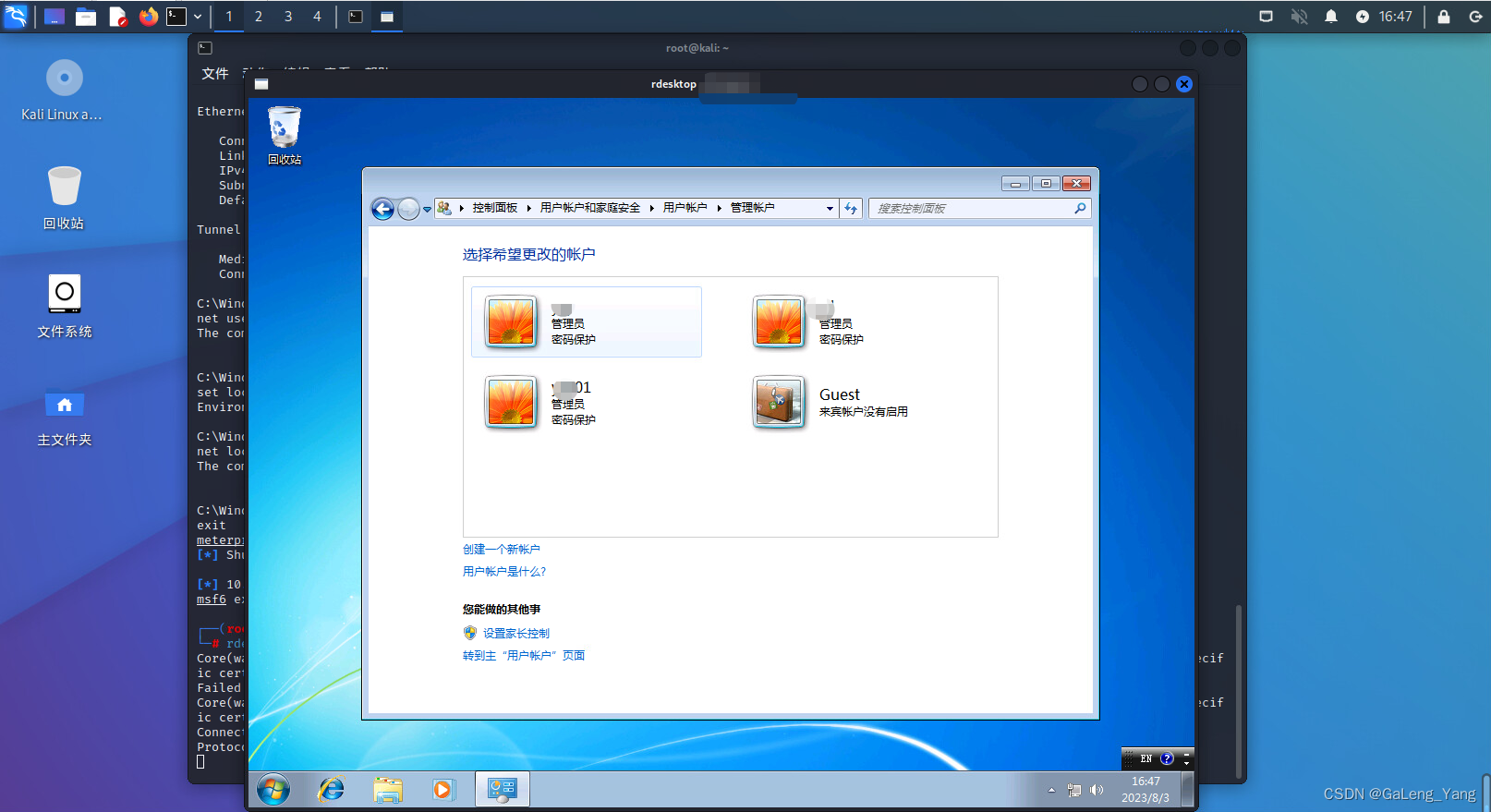Open the Kali menu dragon icon
The width and height of the screenshot is (1491, 812).
tap(17, 16)
